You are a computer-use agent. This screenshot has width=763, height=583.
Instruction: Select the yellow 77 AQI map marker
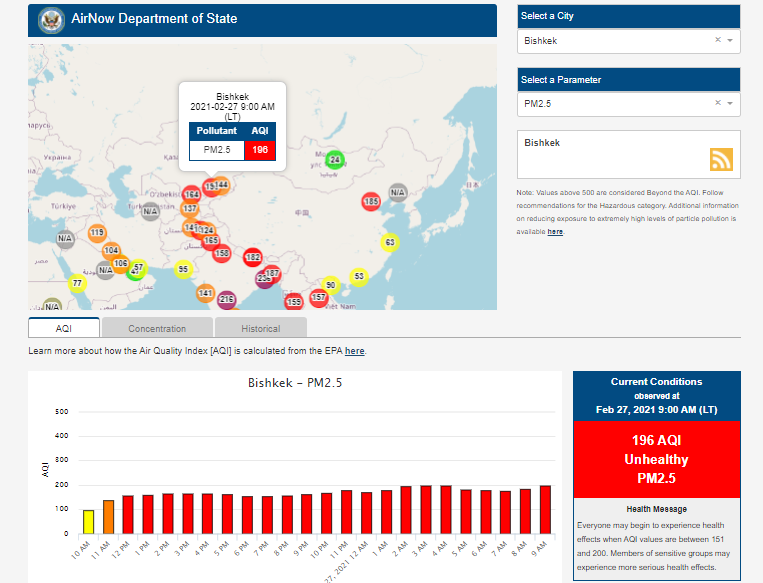[76, 283]
